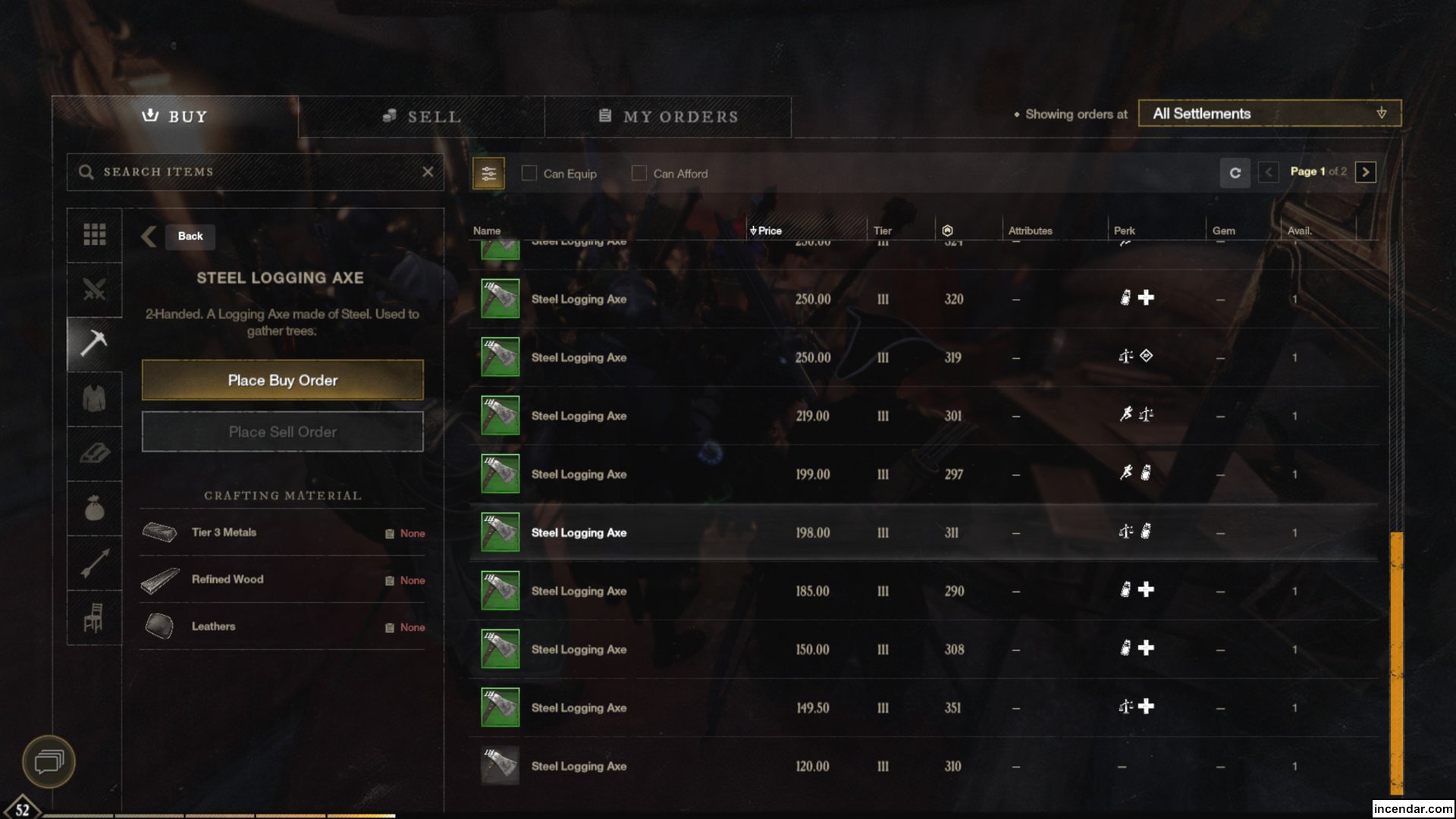The width and height of the screenshot is (1456, 819).
Task: Open the all-categories grid icon
Action: [94, 235]
